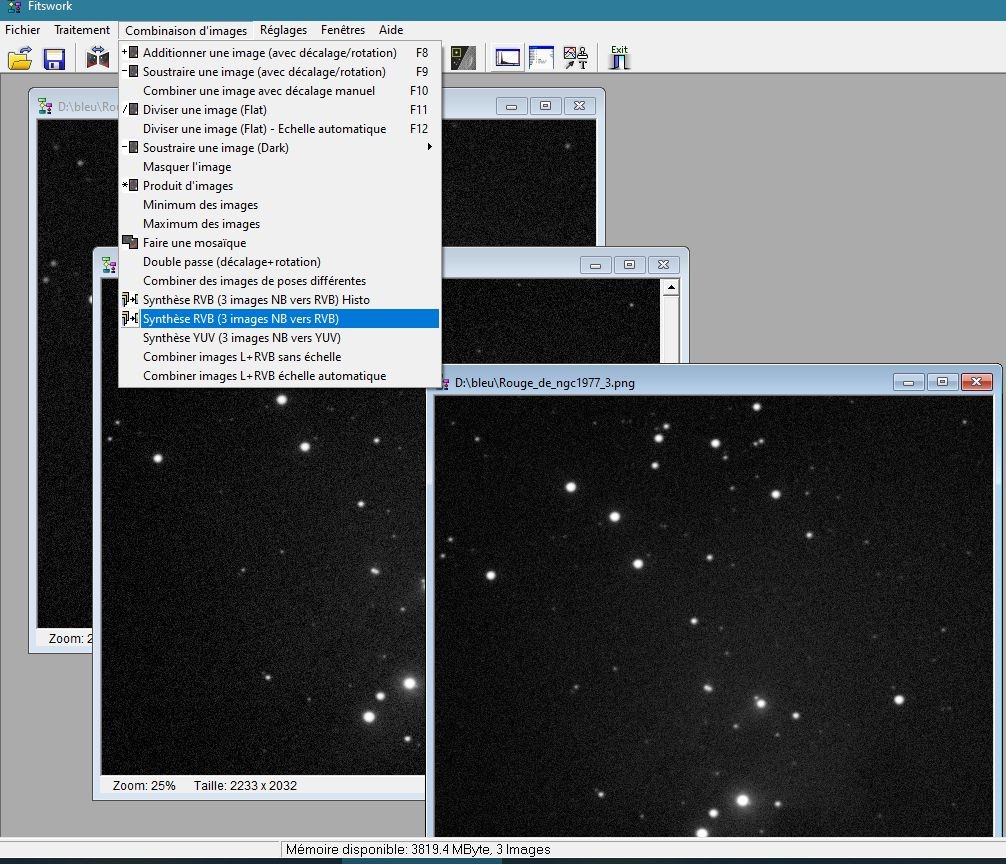Click the Save floppy disk icon
This screenshot has width=1006, height=864.
coord(55,58)
